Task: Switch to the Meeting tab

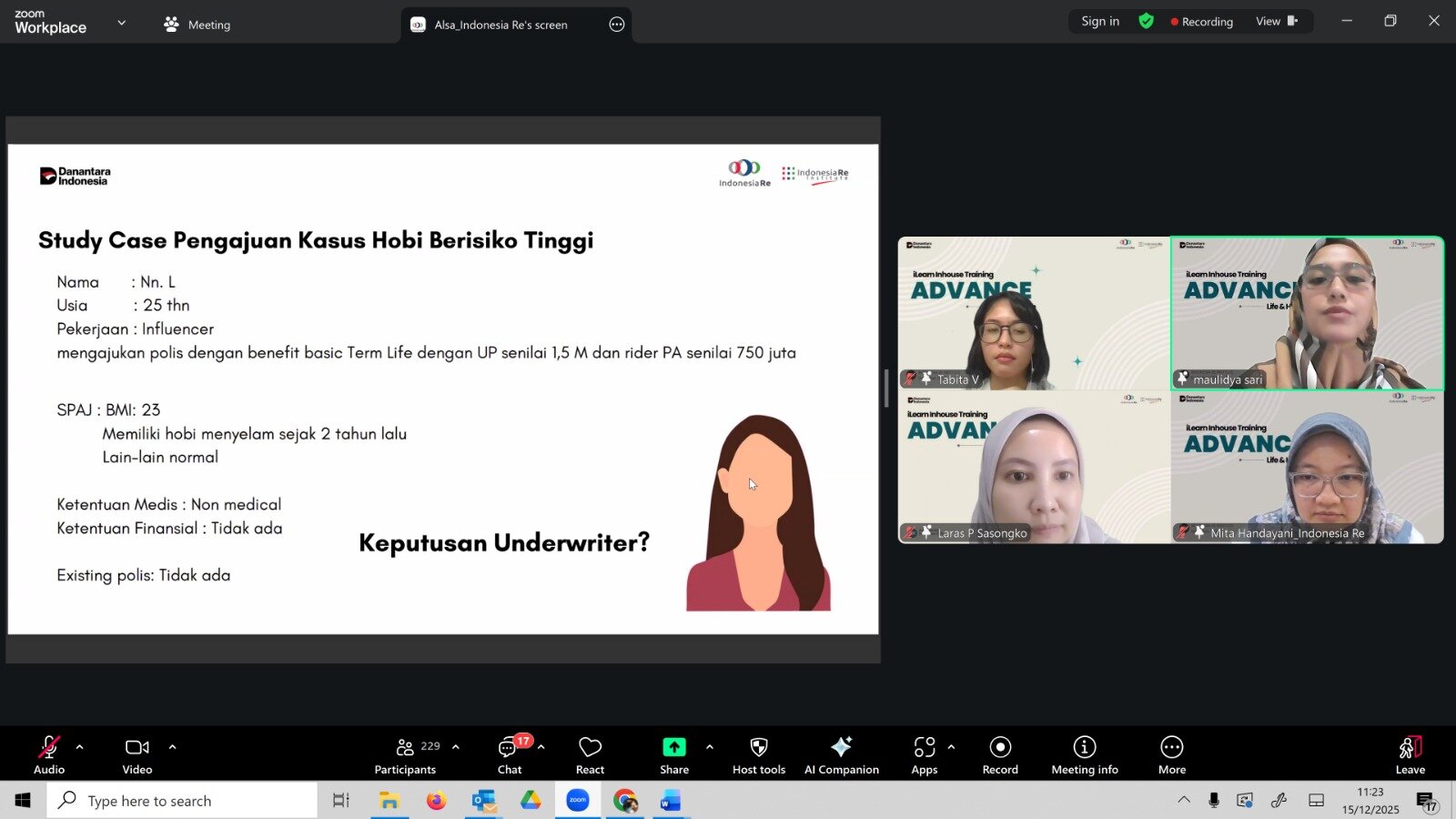Action: tap(197, 25)
